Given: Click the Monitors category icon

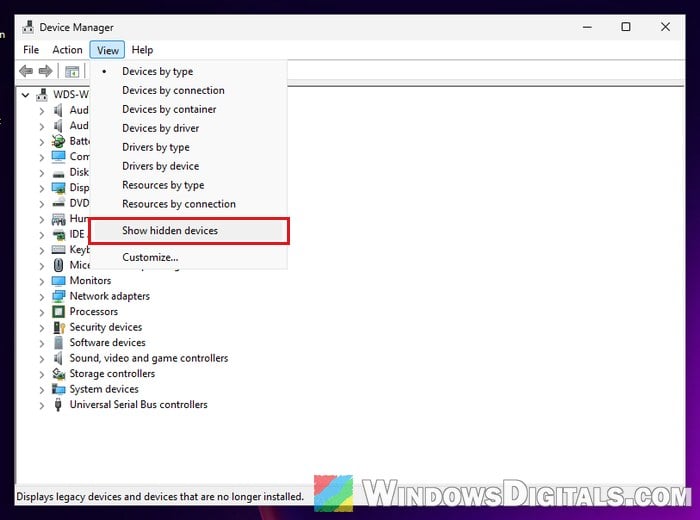Looking at the screenshot, I should pyautogui.click(x=58, y=281).
